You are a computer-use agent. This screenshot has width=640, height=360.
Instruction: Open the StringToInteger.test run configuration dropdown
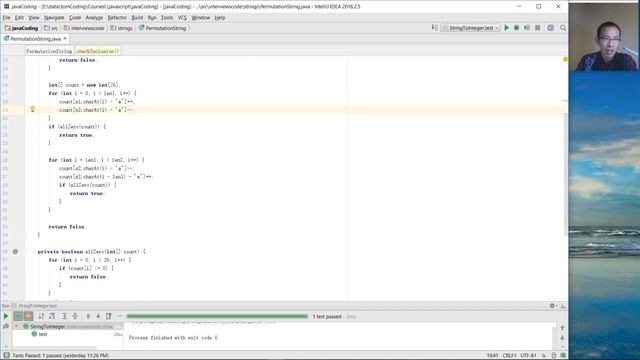pyautogui.click(x=471, y=28)
